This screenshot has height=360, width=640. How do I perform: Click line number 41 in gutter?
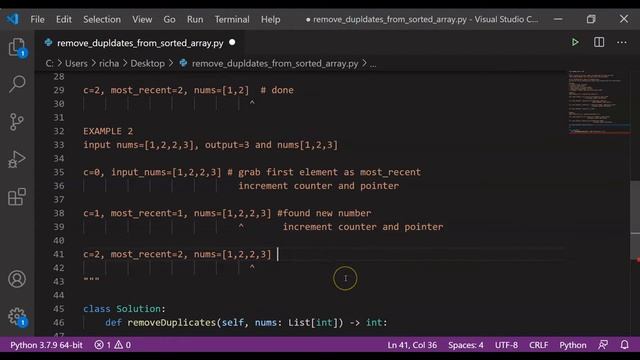tap(59, 254)
